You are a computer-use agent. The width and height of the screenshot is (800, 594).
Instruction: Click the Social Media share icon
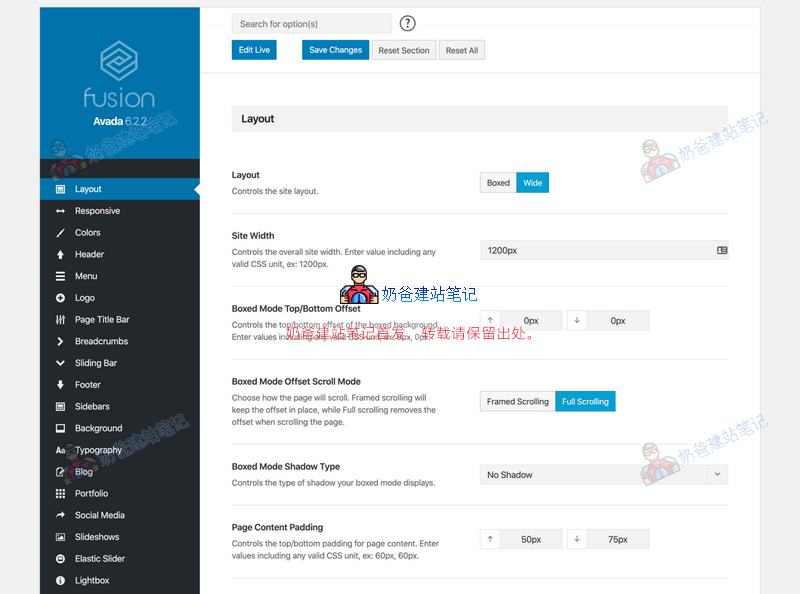61,515
